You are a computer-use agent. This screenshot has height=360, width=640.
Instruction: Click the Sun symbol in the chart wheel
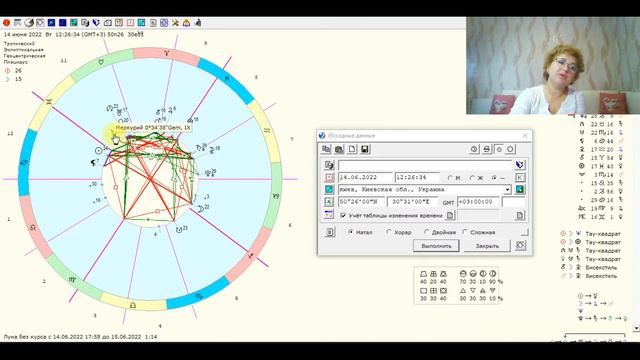(x=98, y=151)
